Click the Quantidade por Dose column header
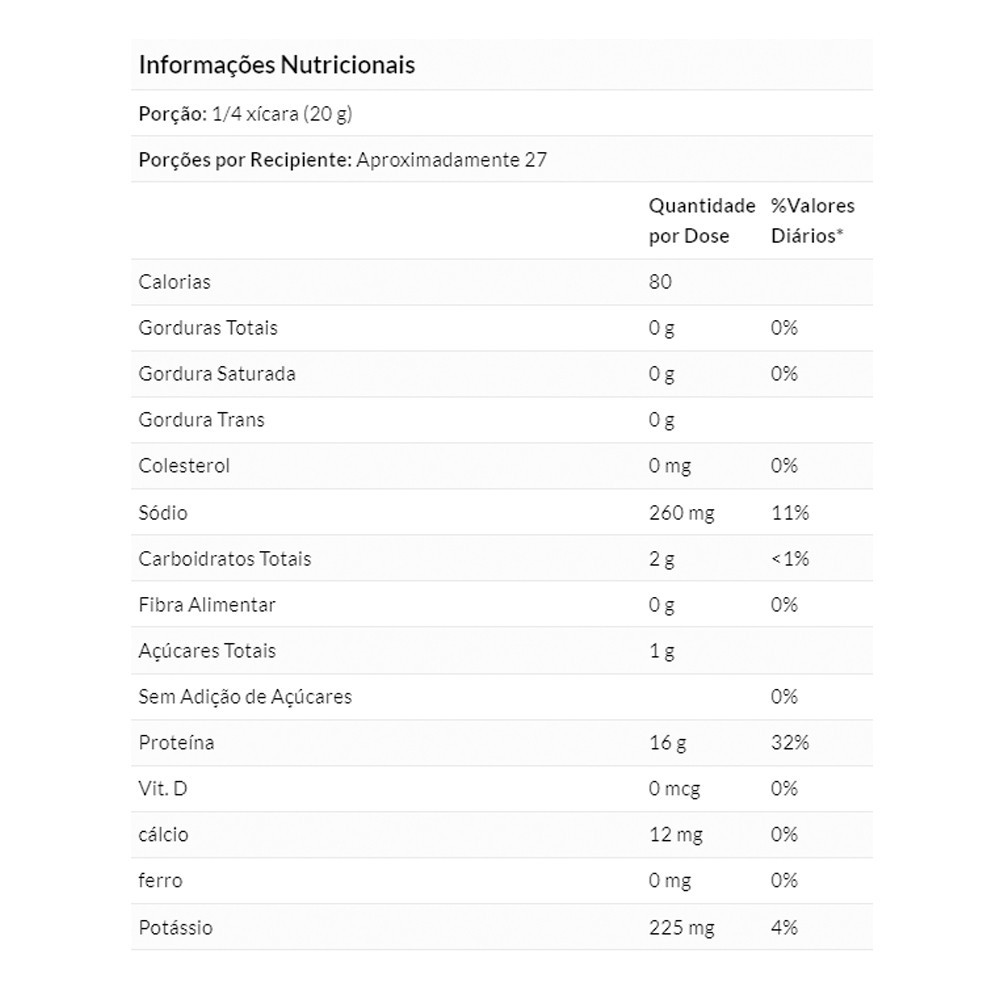Viewport: 1000px width, 1000px height. pos(701,221)
